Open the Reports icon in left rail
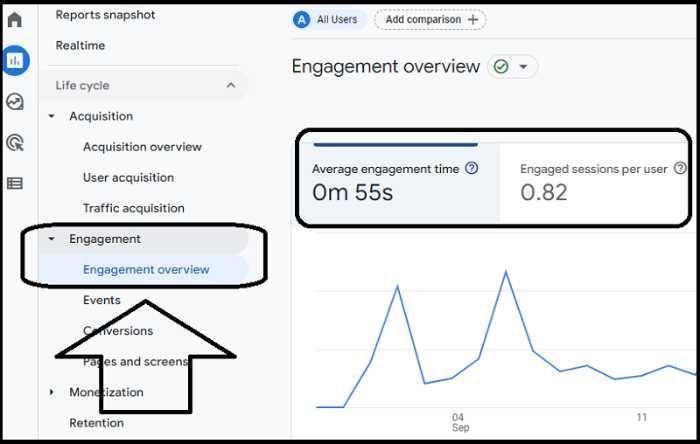The width and height of the screenshot is (700, 444). tap(15, 61)
